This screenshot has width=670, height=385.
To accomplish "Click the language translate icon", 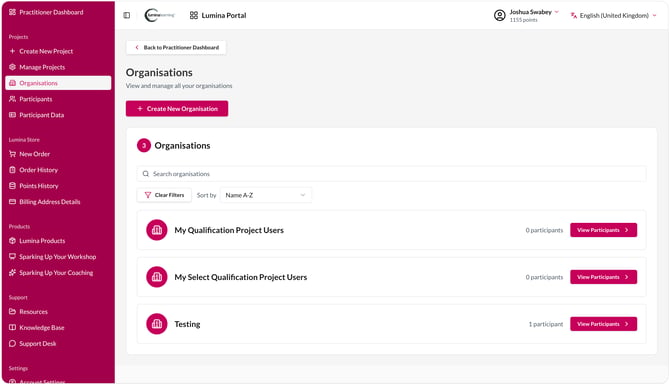I will (x=574, y=15).
